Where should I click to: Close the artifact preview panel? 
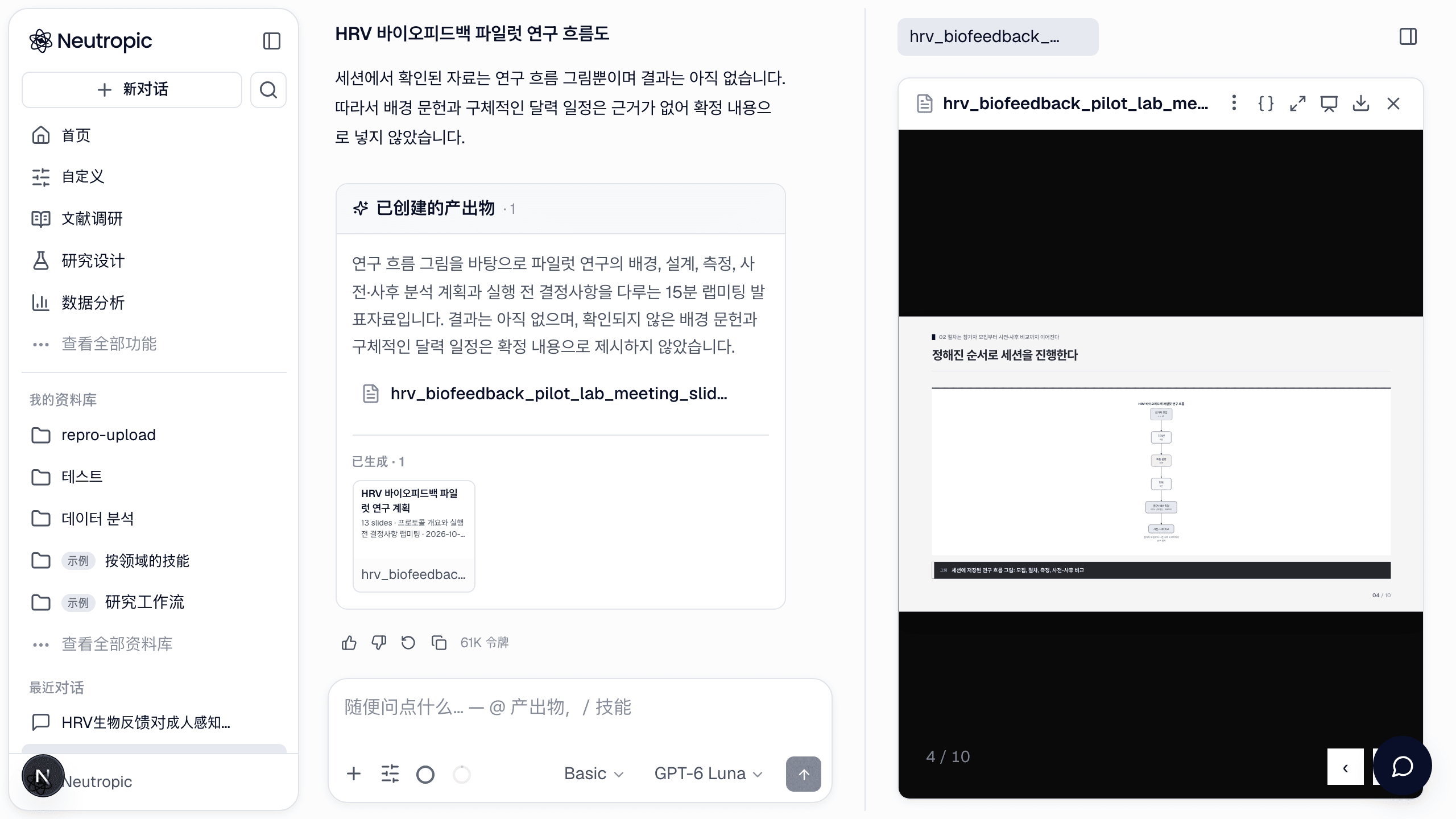[x=1393, y=104]
